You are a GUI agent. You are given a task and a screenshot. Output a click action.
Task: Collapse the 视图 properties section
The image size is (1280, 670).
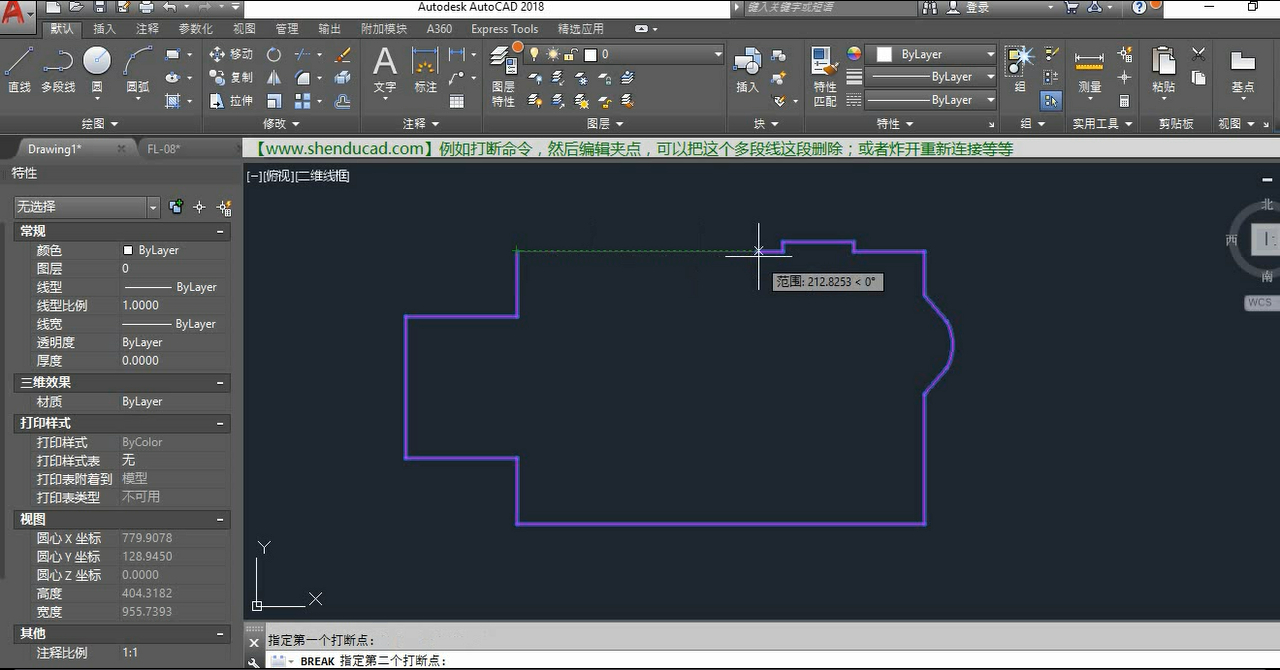(220, 520)
